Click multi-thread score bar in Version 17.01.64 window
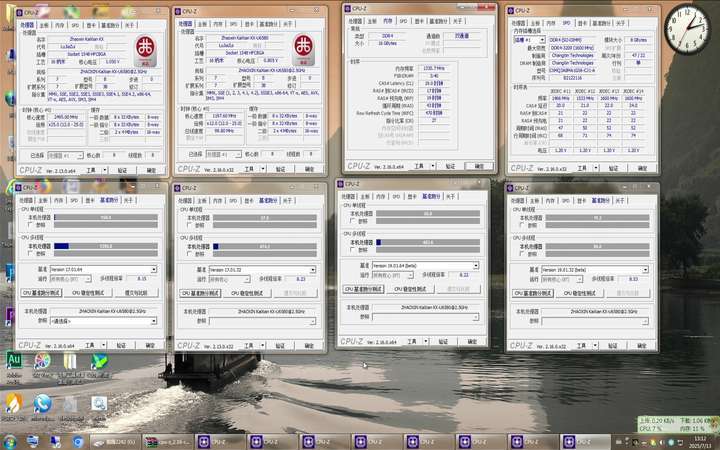Image resolution: width=720 pixels, height=450 pixels. (106, 246)
